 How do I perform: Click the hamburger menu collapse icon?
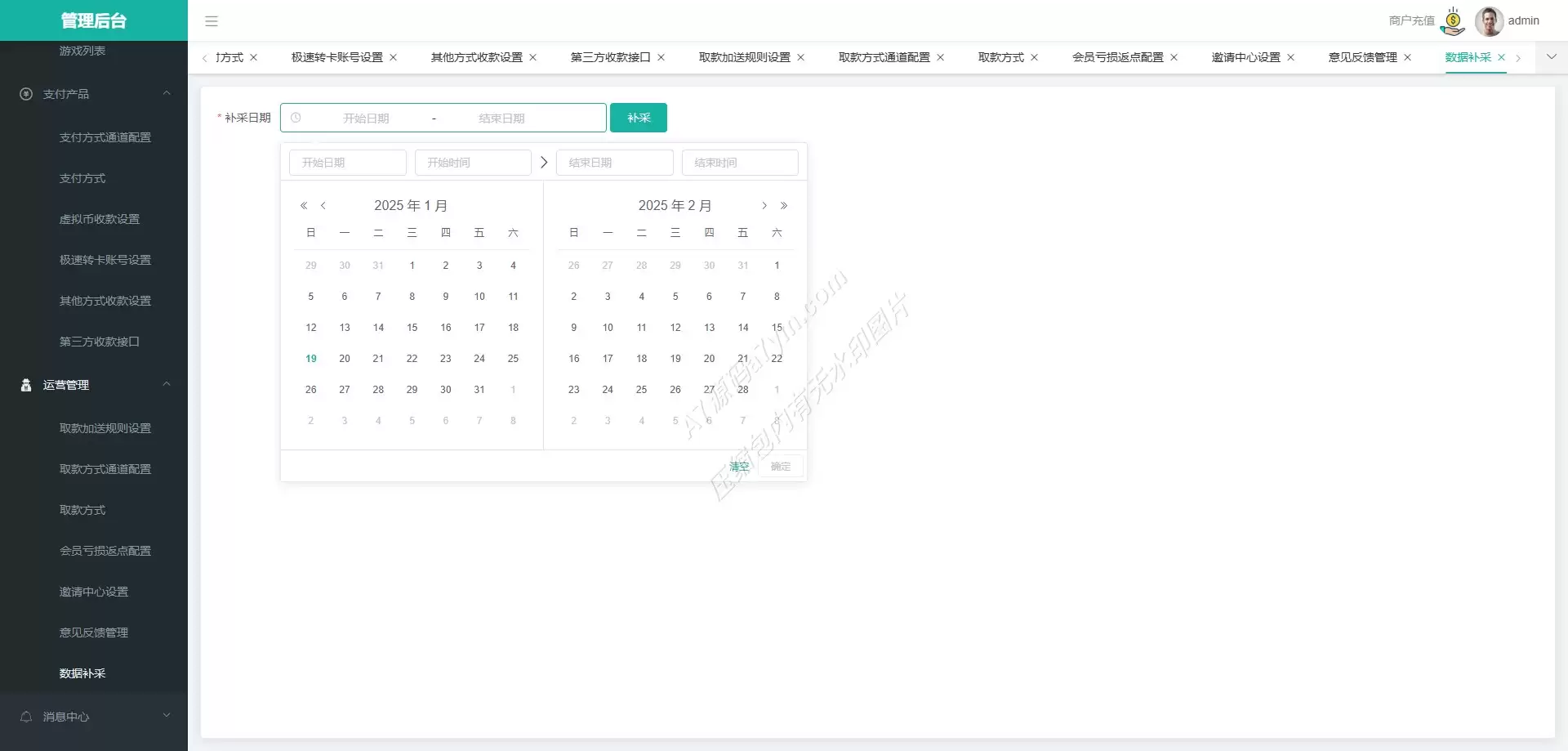pos(212,21)
